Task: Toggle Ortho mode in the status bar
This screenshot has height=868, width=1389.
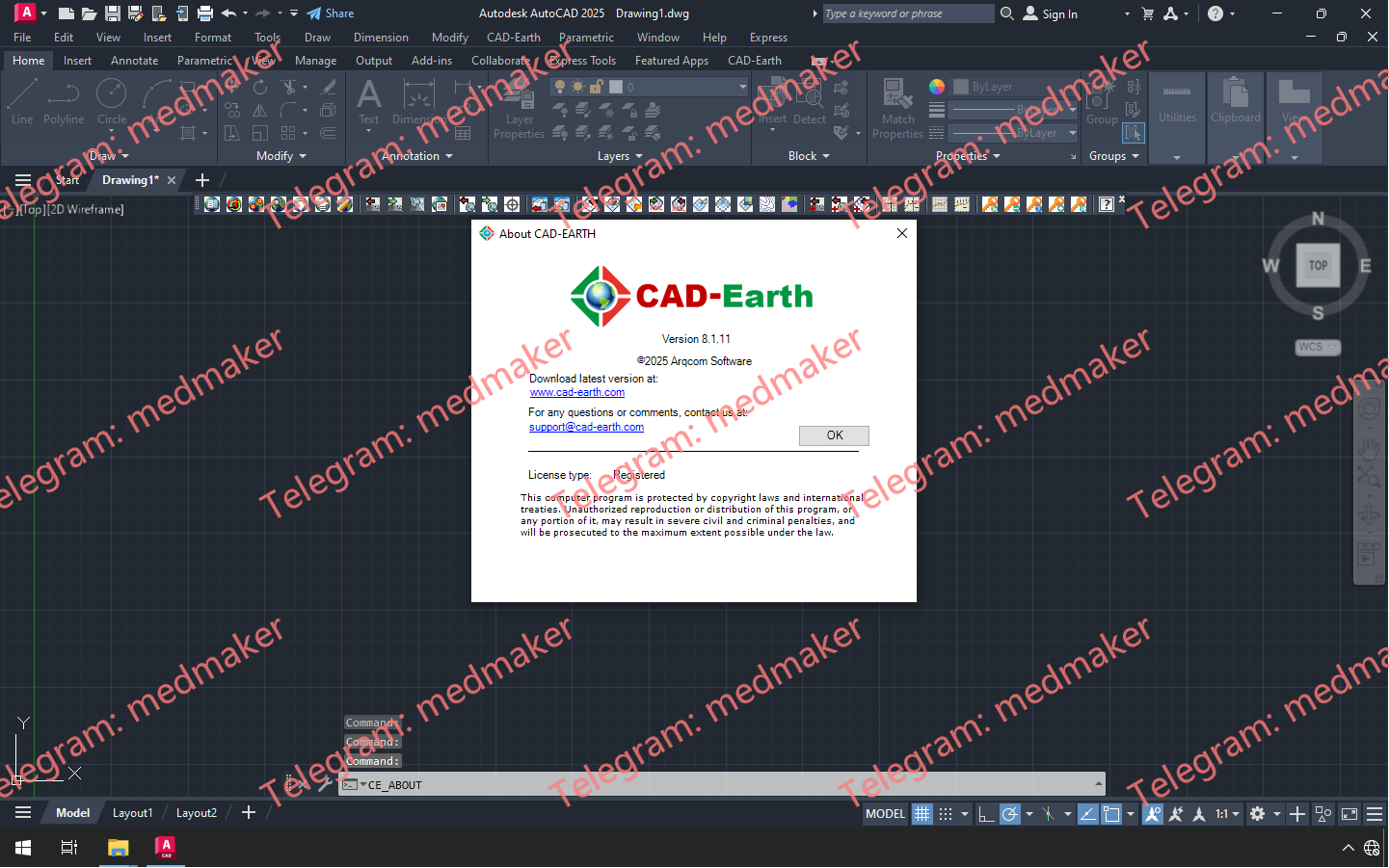Action: (x=984, y=814)
